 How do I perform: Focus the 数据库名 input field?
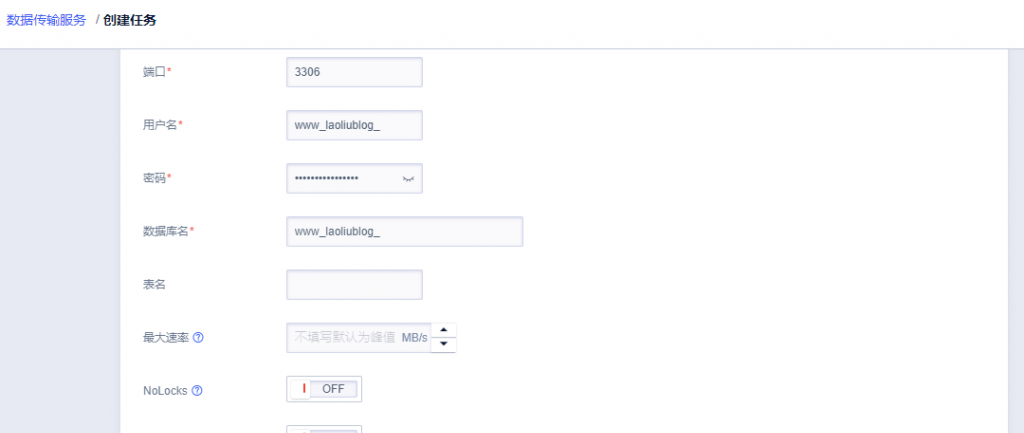click(405, 231)
